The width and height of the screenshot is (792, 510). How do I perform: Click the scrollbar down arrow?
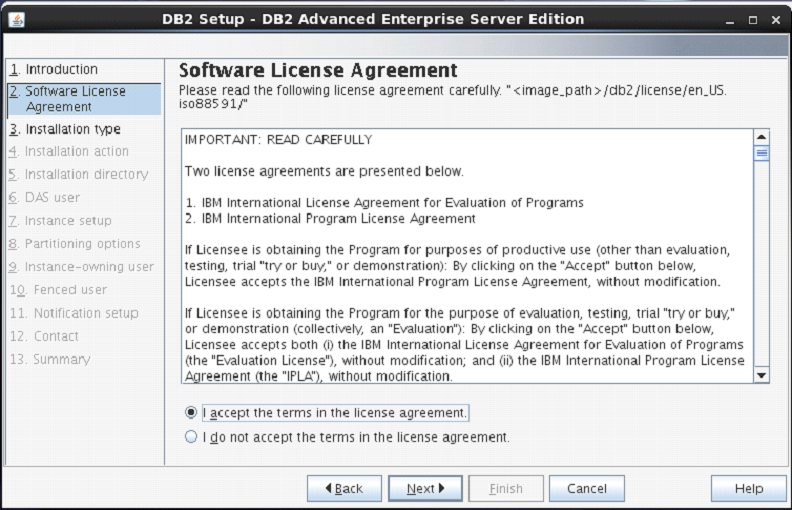point(761,375)
